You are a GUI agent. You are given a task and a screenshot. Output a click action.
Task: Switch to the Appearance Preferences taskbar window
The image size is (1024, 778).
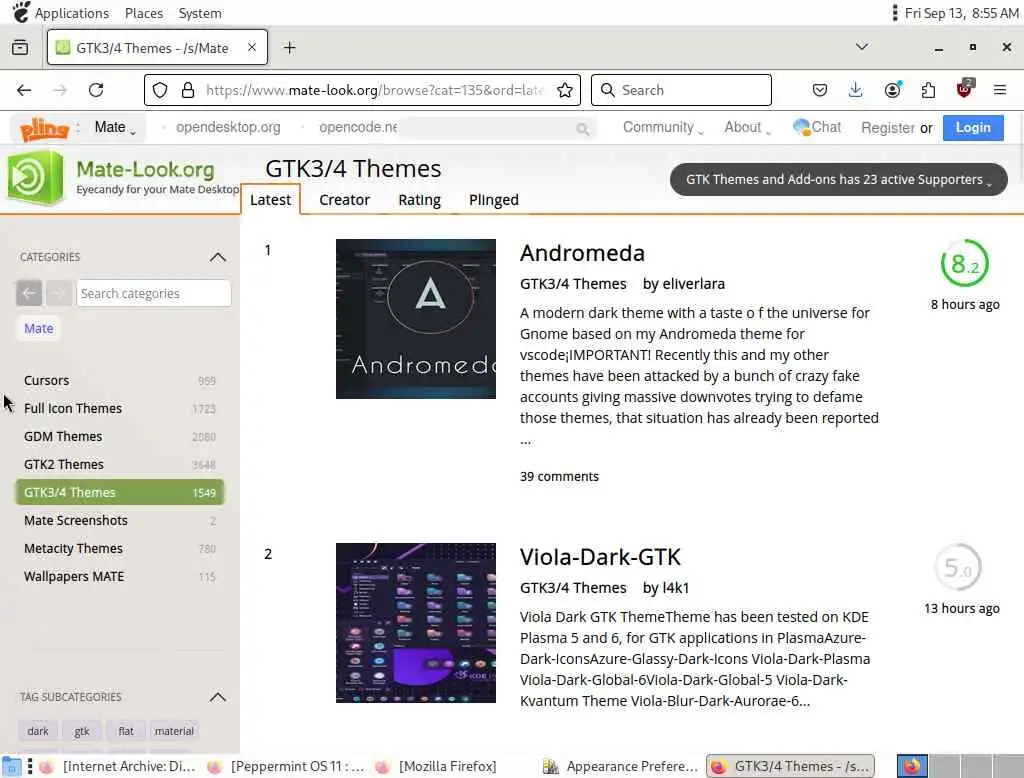[622, 766]
